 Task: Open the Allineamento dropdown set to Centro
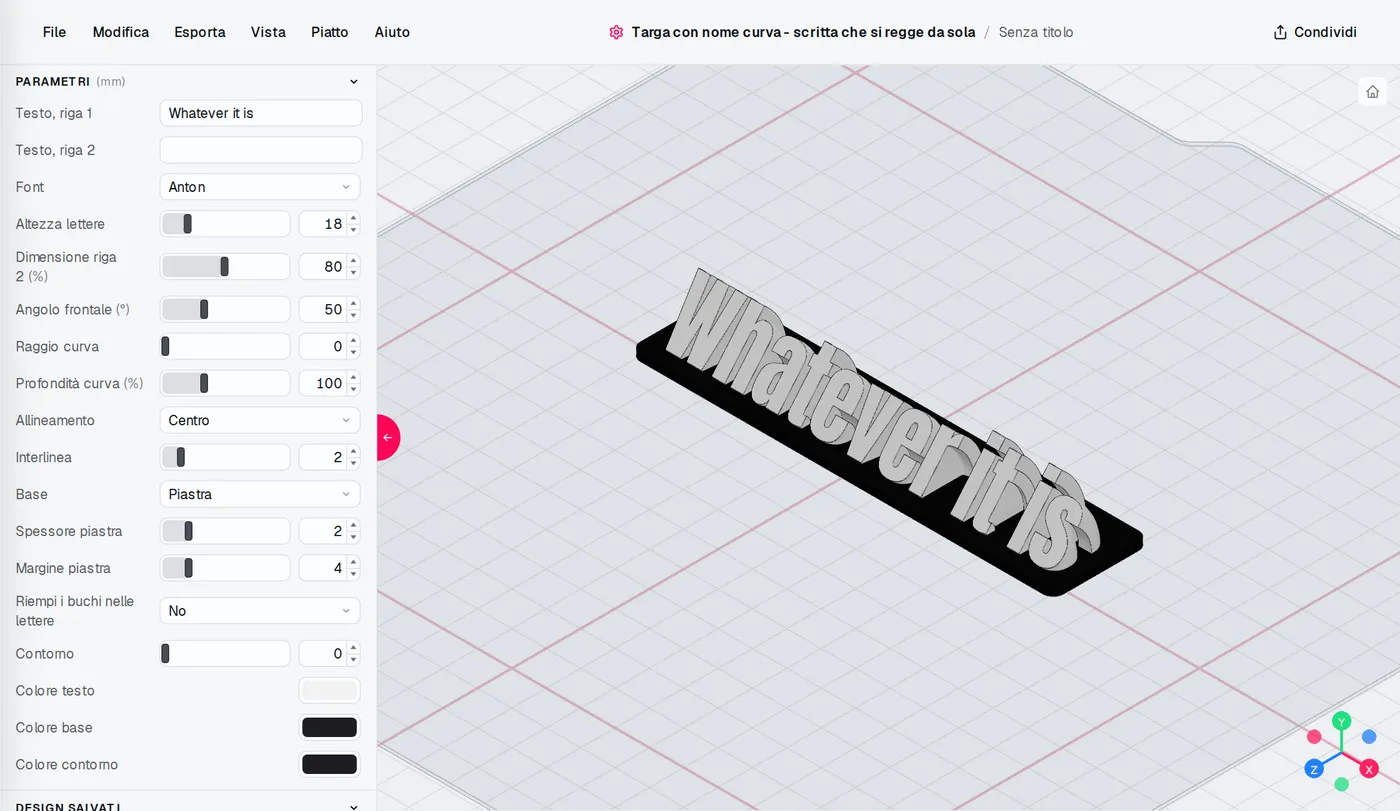260,420
